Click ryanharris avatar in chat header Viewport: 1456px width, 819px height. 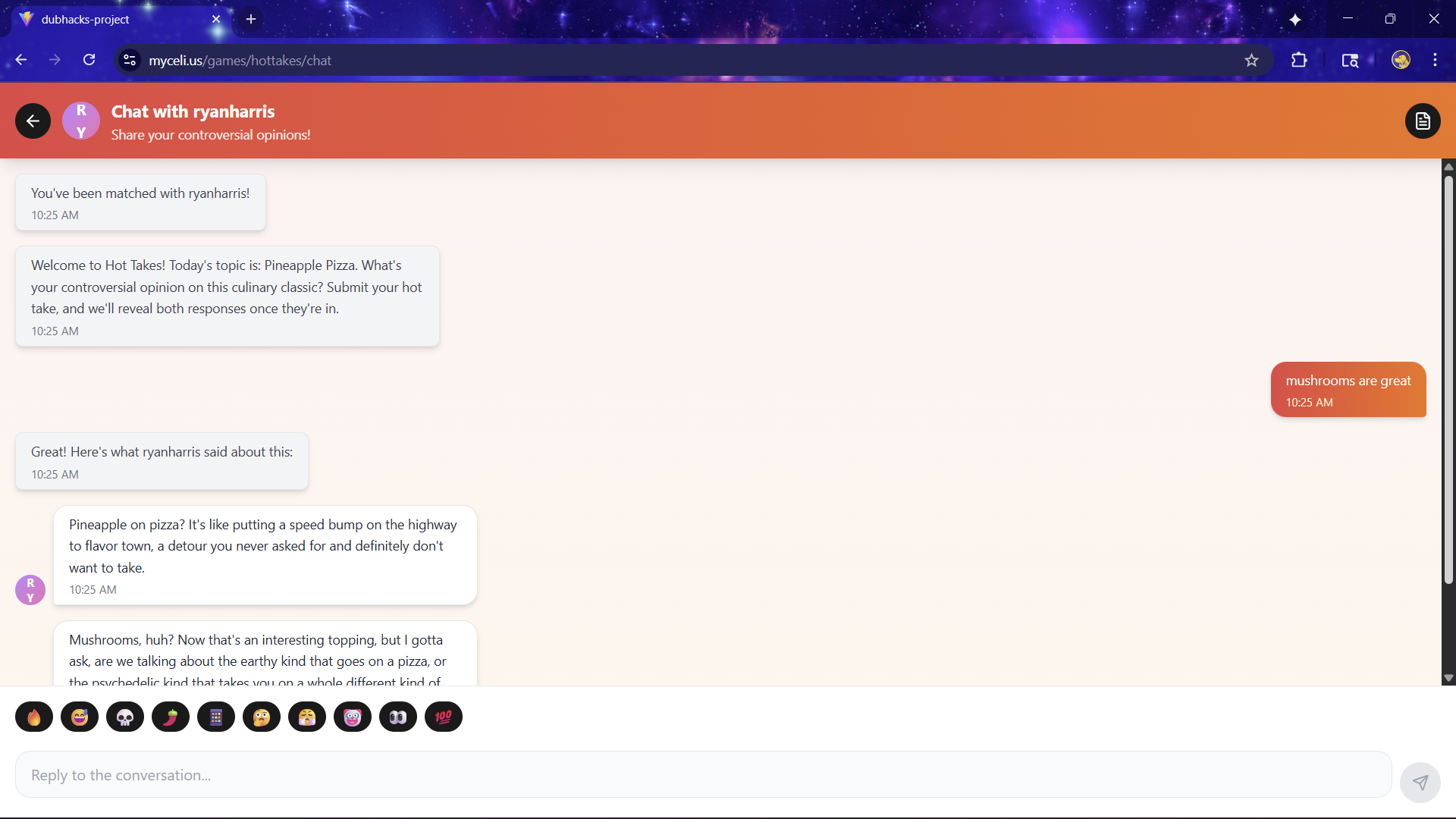click(x=81, y=121)
